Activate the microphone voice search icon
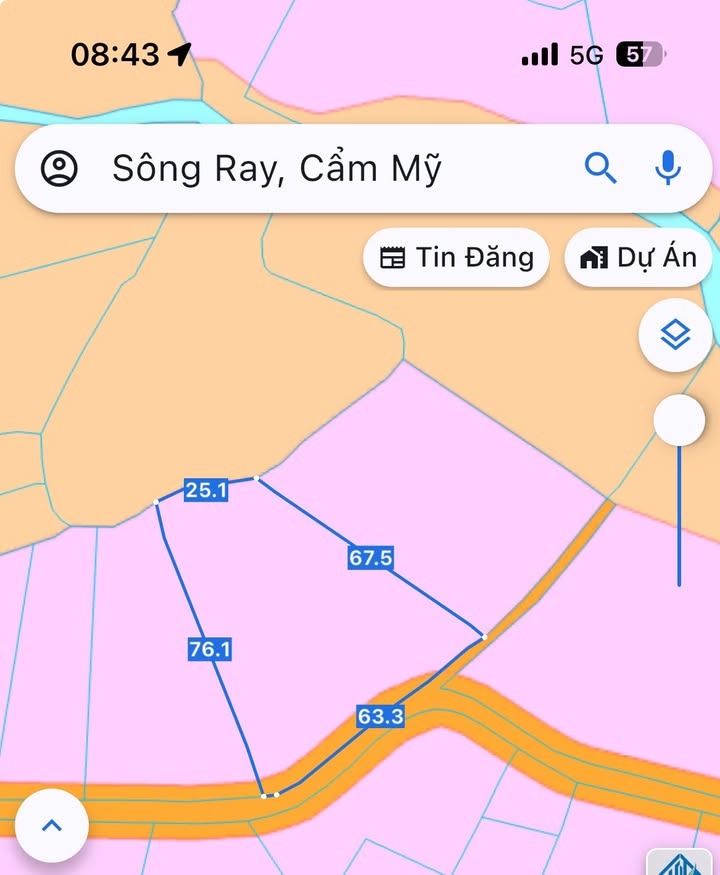Viewport: 720px width, 875px height. (x=668, y=167)
